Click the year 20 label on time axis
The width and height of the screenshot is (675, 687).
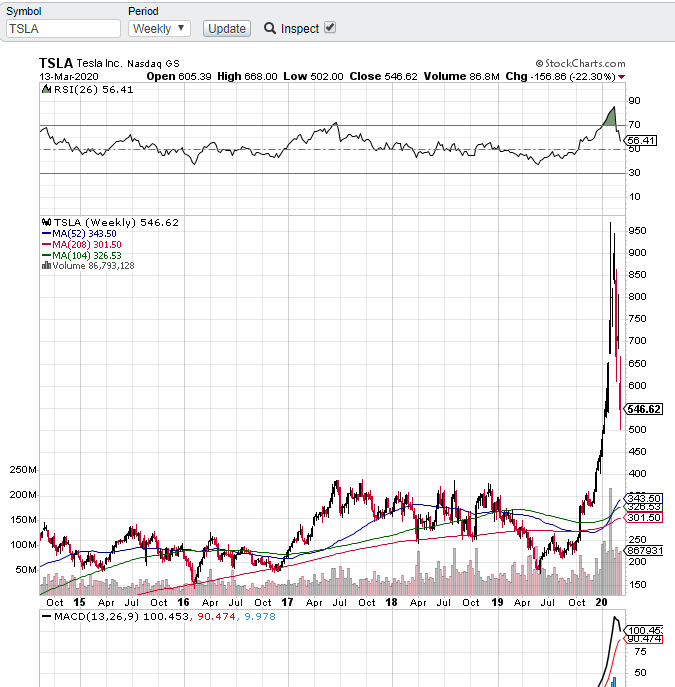pyautogui.click(x=601, y=602)
